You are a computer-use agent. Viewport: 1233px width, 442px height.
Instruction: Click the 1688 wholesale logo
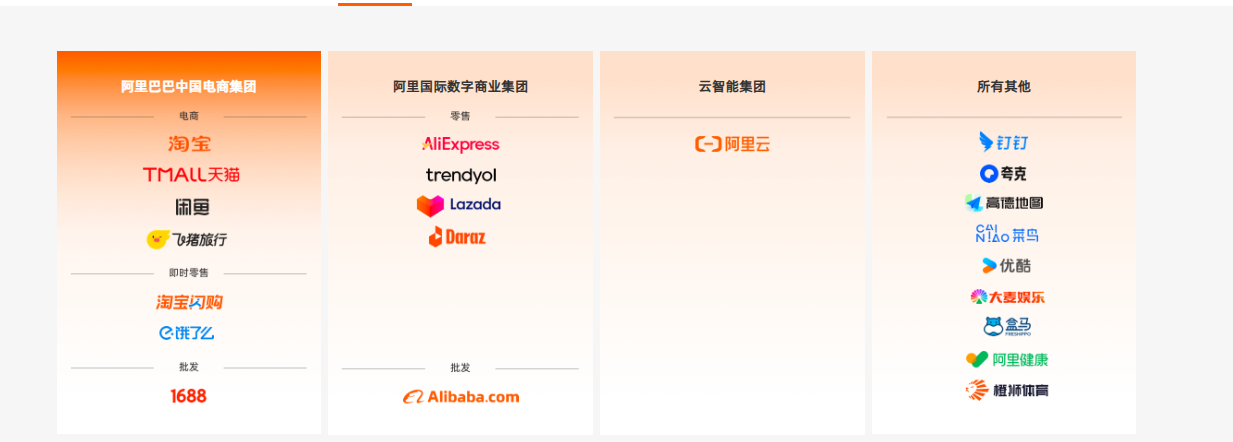point(188,396)
